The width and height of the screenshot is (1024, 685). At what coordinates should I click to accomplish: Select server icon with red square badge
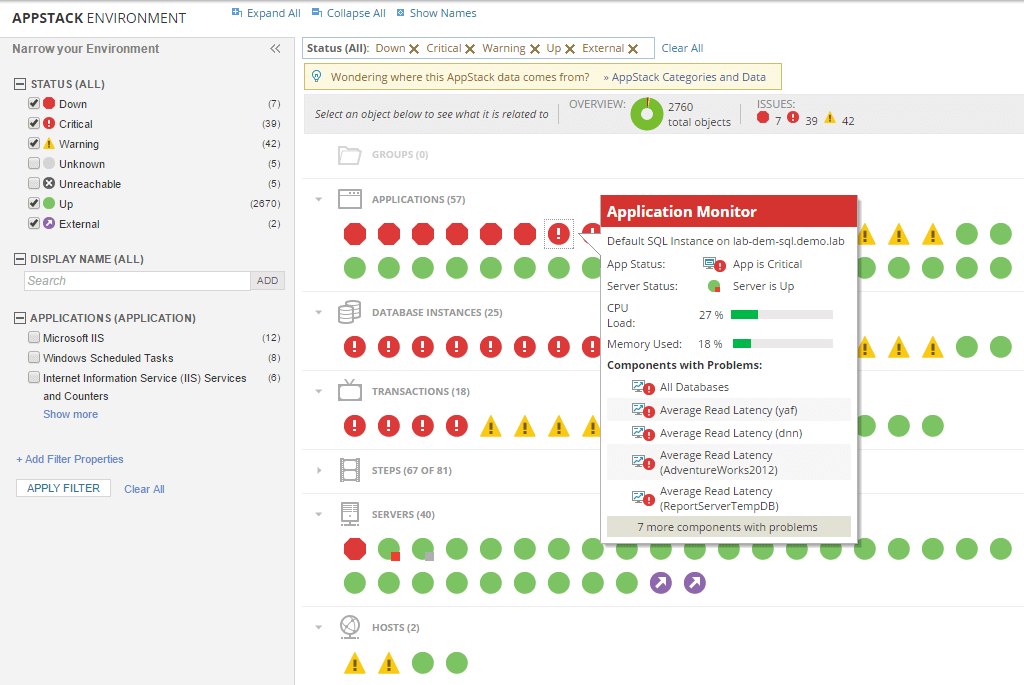point(389,549)
